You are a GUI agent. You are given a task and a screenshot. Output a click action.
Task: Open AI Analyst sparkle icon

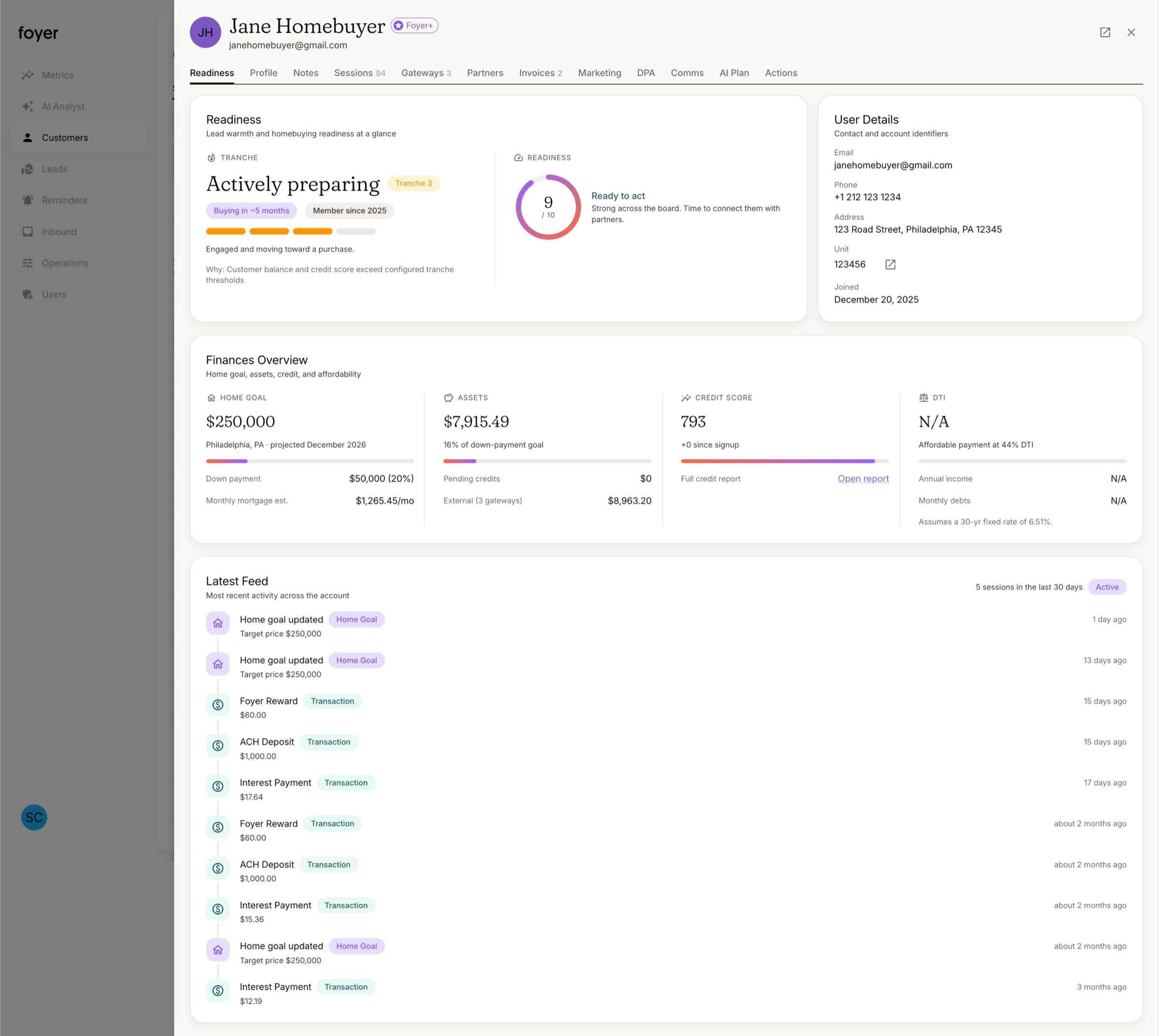click(x=28, y=106)
